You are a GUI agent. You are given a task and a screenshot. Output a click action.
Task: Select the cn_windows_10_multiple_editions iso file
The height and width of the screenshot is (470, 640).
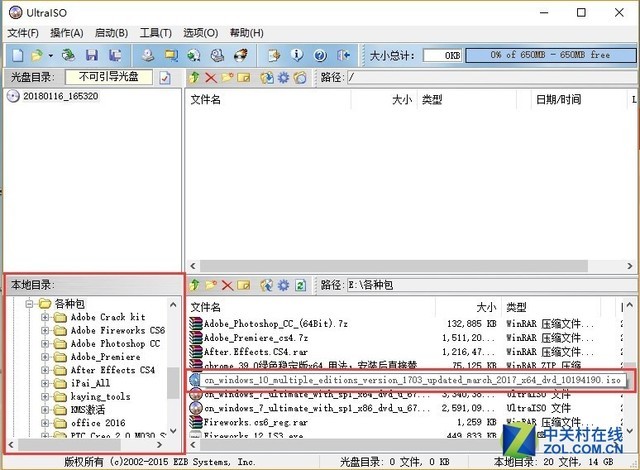click(x=412, y=380)
